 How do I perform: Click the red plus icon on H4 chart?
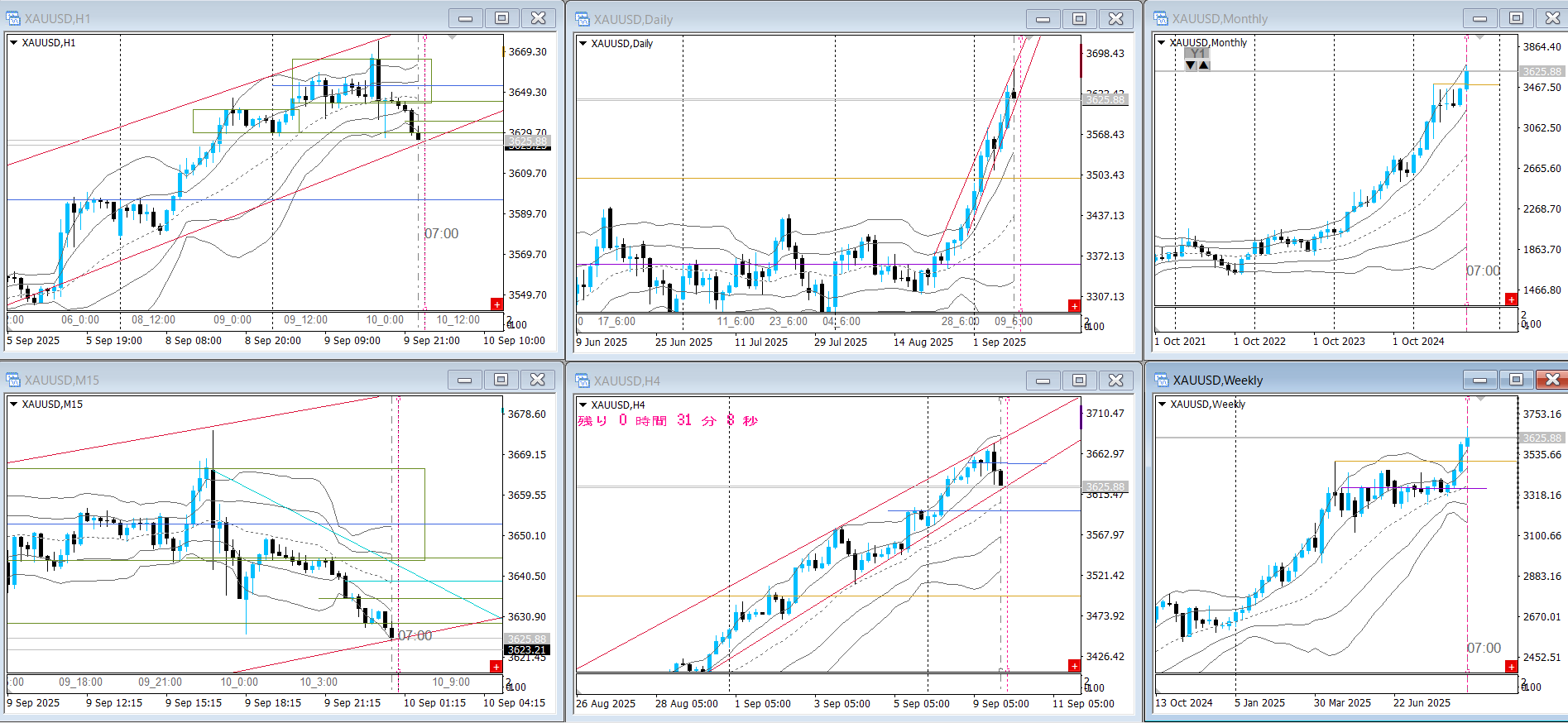pyautogui.click(x=1074, y=666)
